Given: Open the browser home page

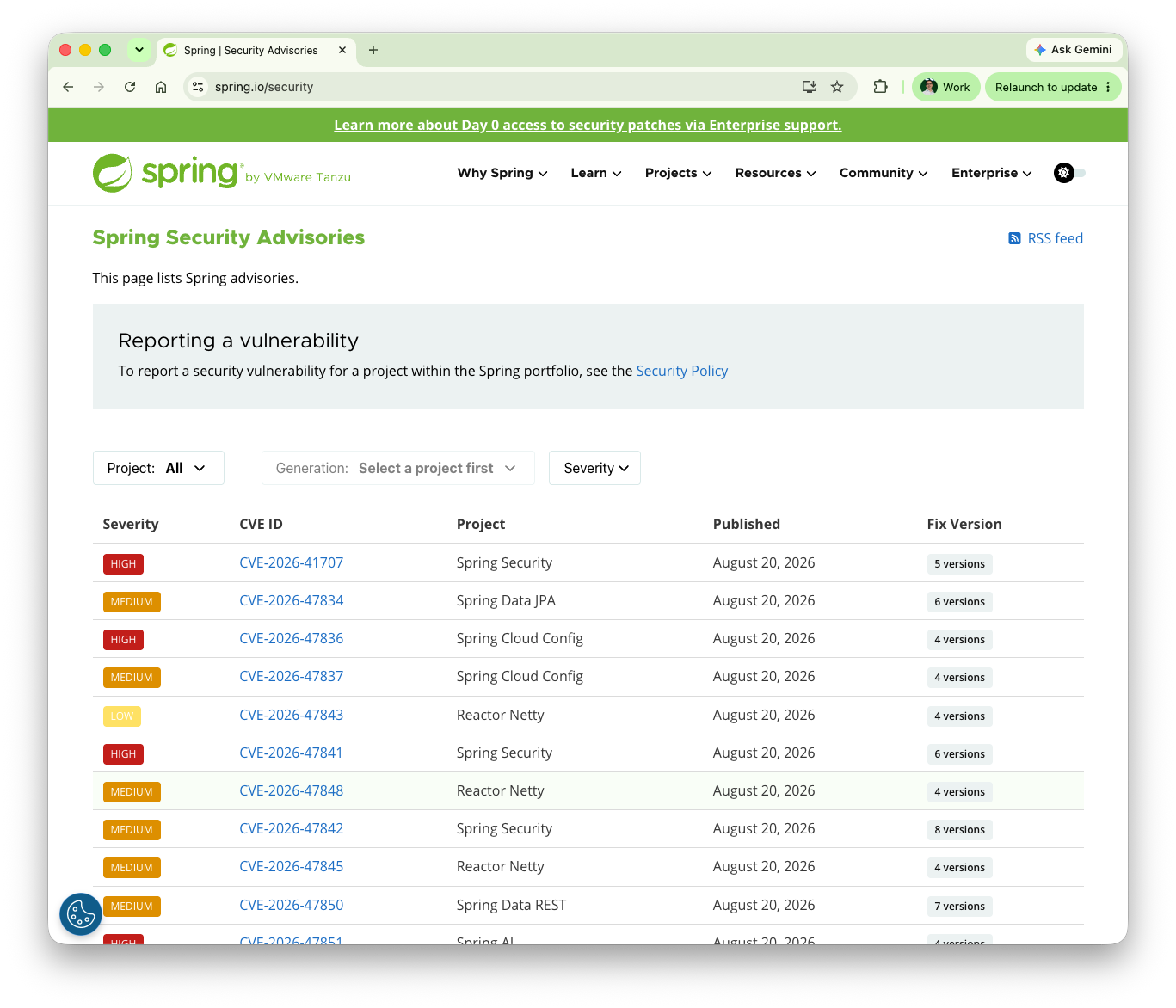Looking at the screenshot, I should coord(161,87).
